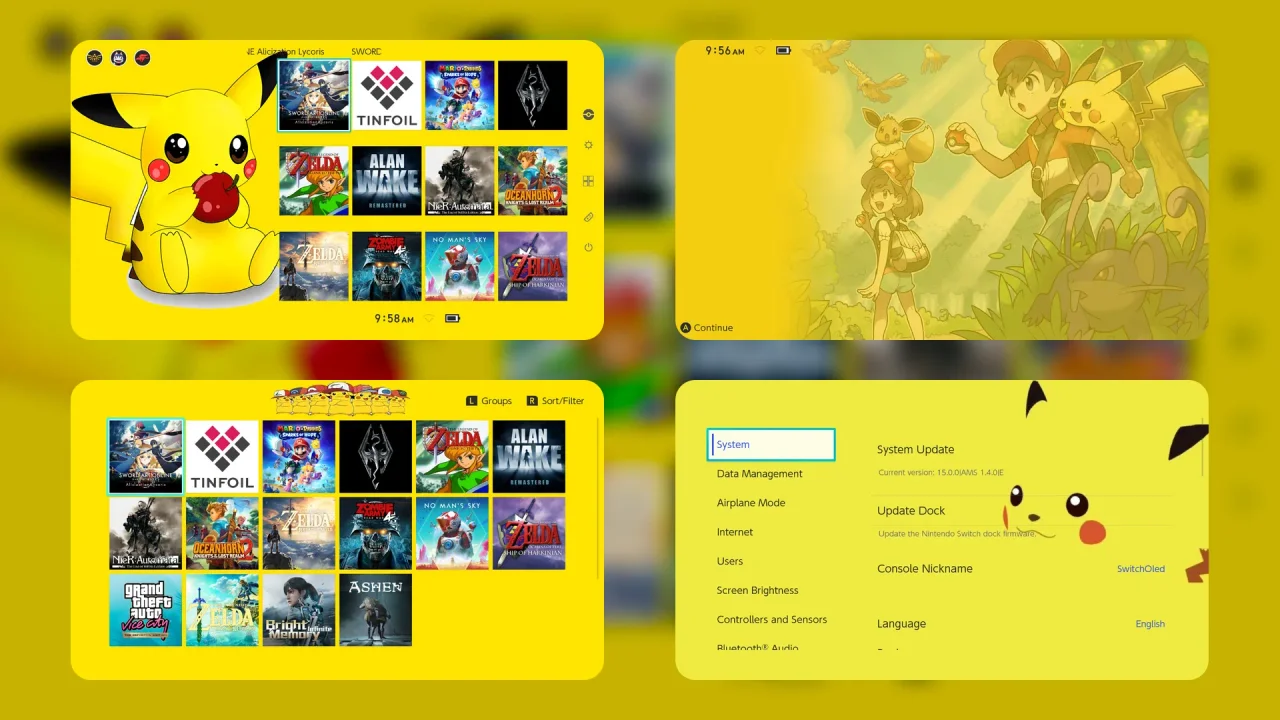1280x720 pixels.
Task: Select the pokeball News icon on the sidebar
Action: point(588,114)
